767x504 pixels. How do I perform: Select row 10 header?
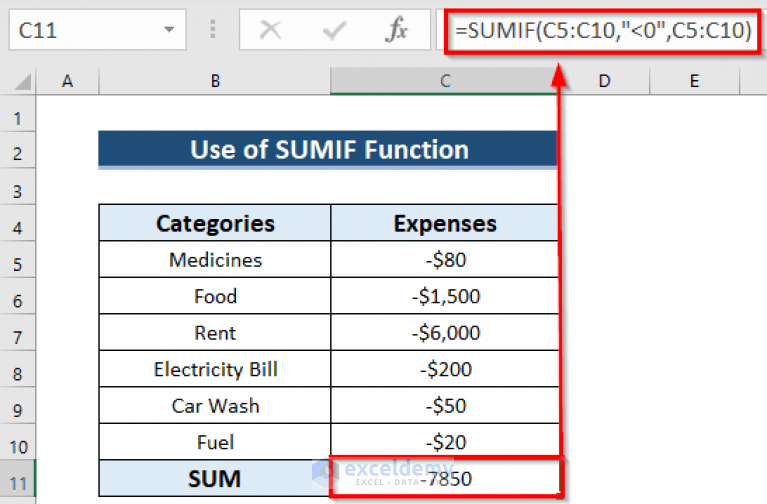tap(18, 442)
